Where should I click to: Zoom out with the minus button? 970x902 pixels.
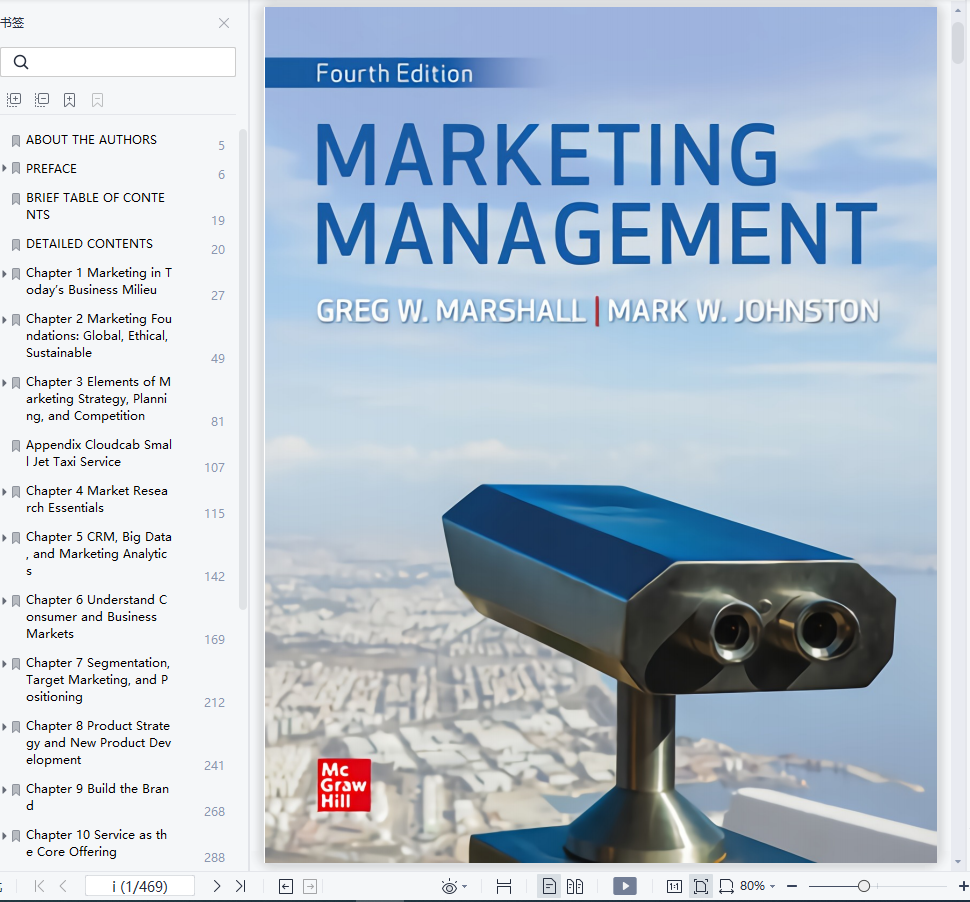pos(792,887)
